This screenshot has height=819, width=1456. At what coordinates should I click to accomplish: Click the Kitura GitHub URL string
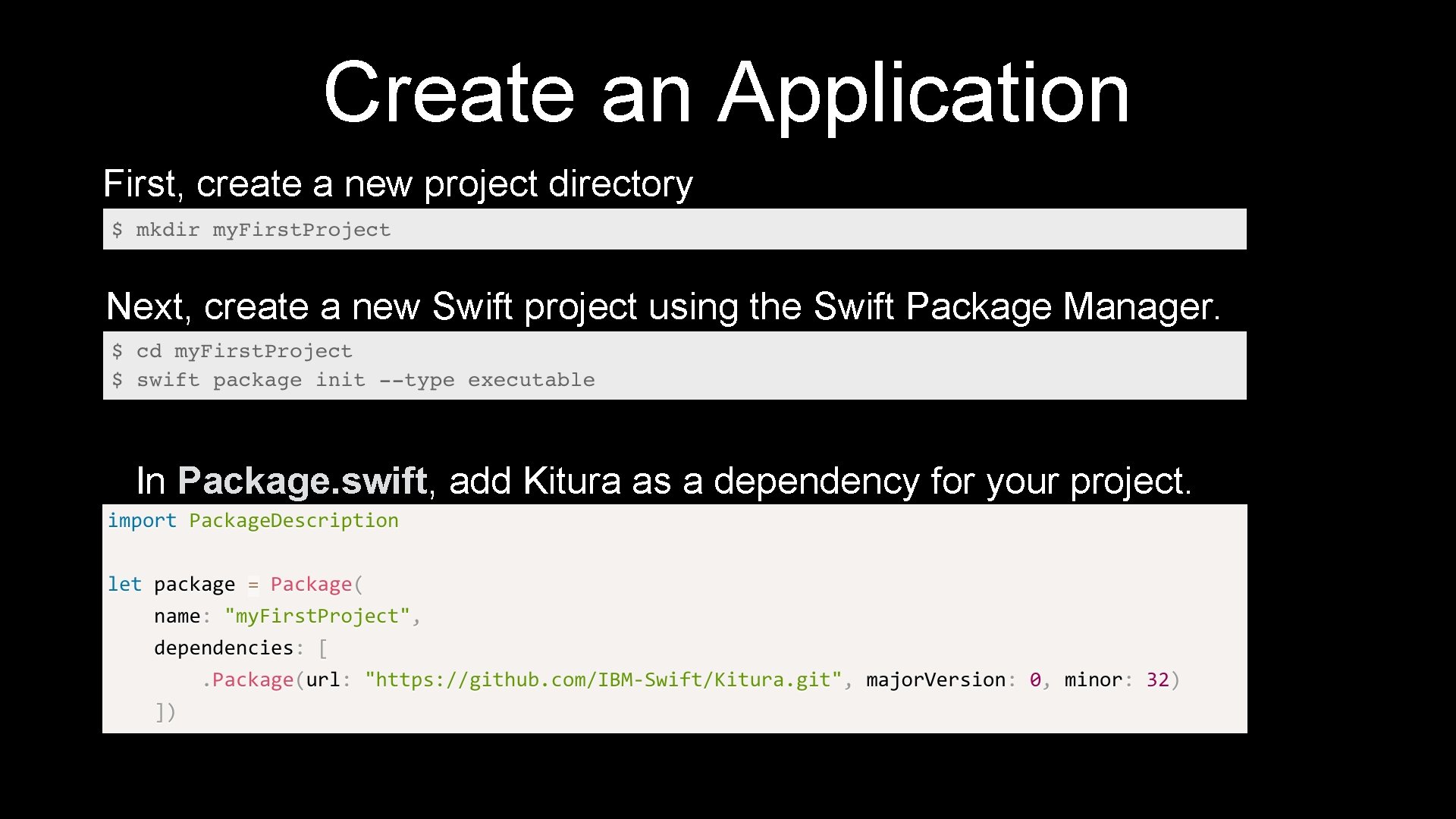pos(603,680)
